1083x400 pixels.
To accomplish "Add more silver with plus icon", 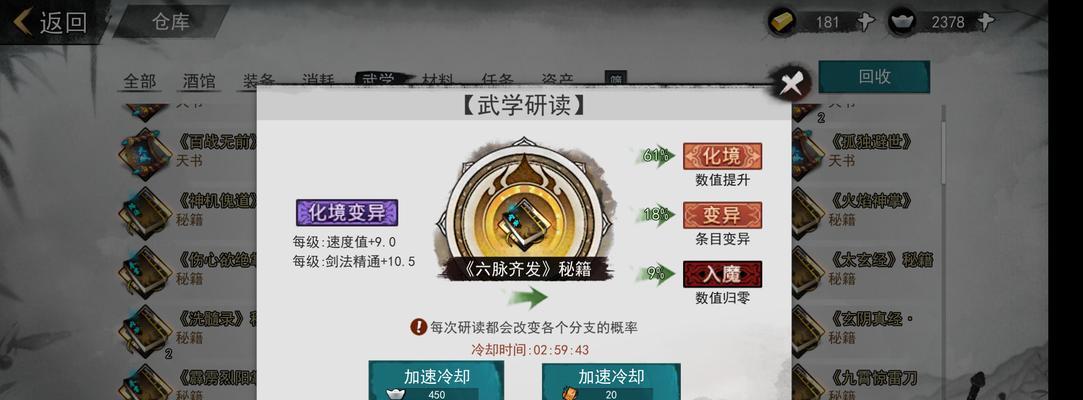I will [987, 21].
